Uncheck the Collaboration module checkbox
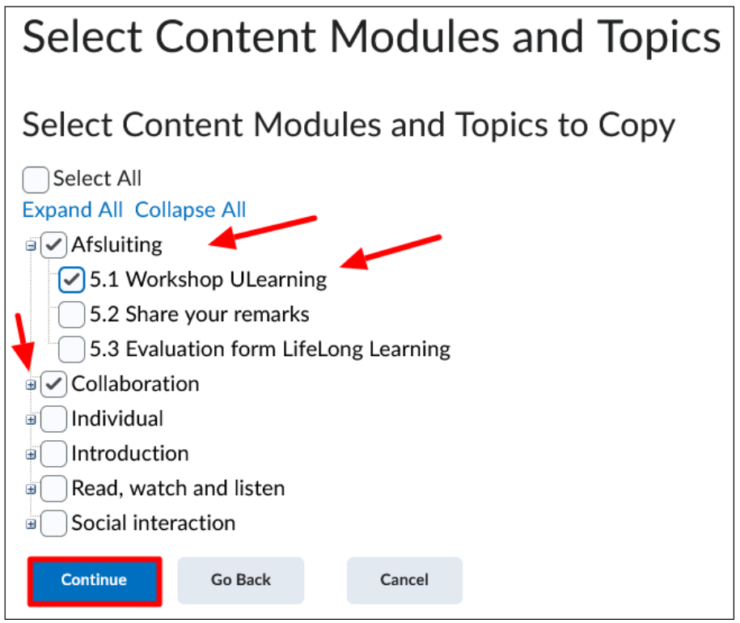Viewport: 740px width, 623px height. point(53,384)
